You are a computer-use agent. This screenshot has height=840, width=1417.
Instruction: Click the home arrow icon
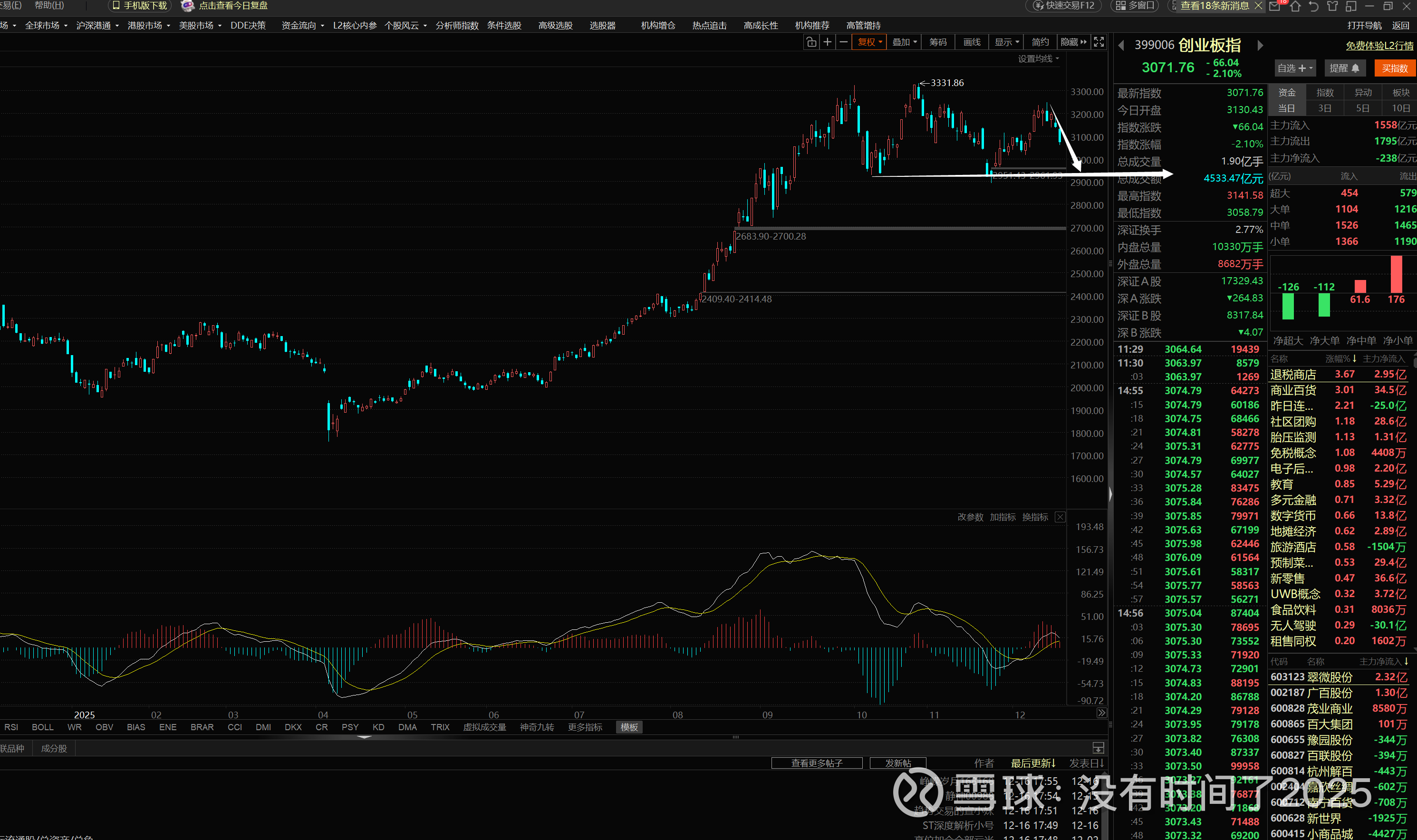coord(1295,6)
